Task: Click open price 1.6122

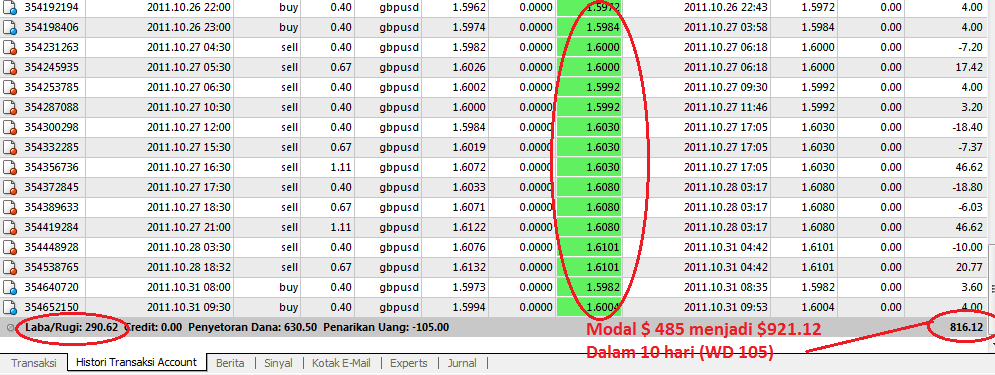Action: pos(470,227)
